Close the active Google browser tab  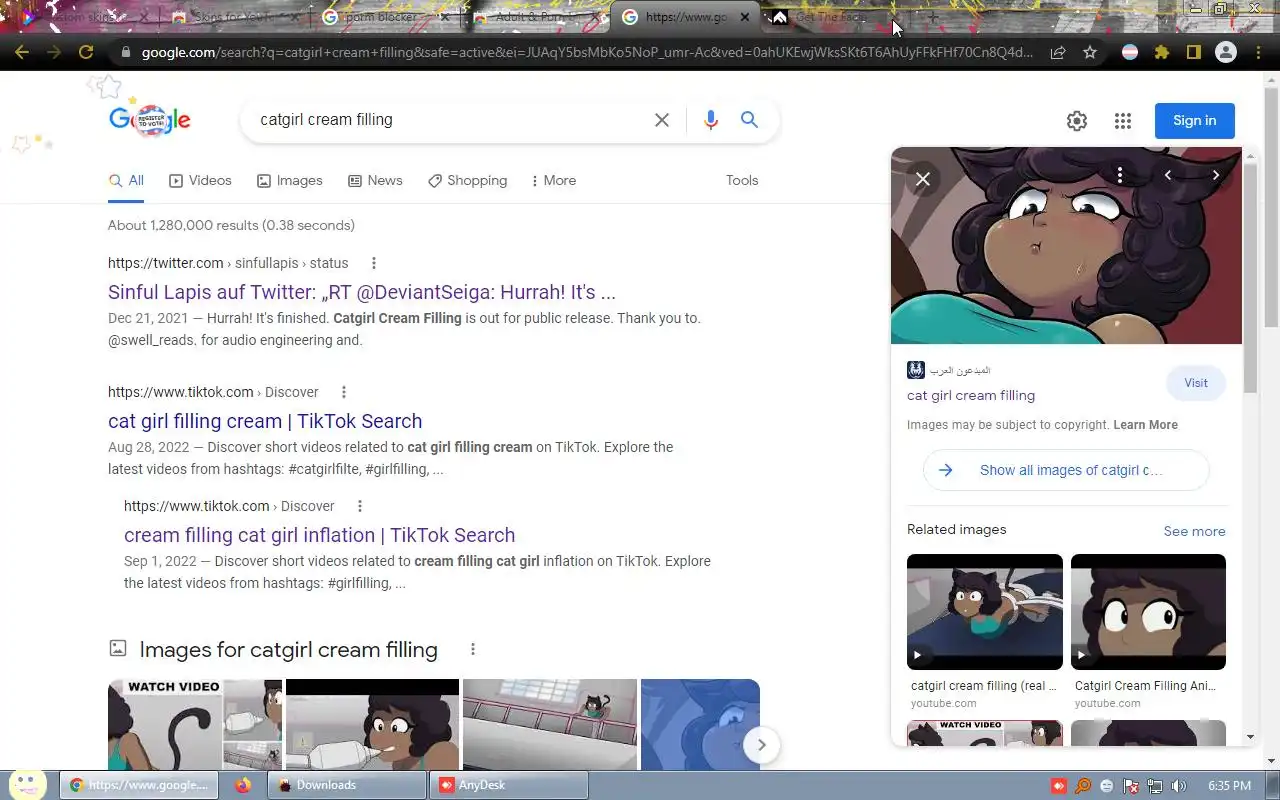point(745,17)
